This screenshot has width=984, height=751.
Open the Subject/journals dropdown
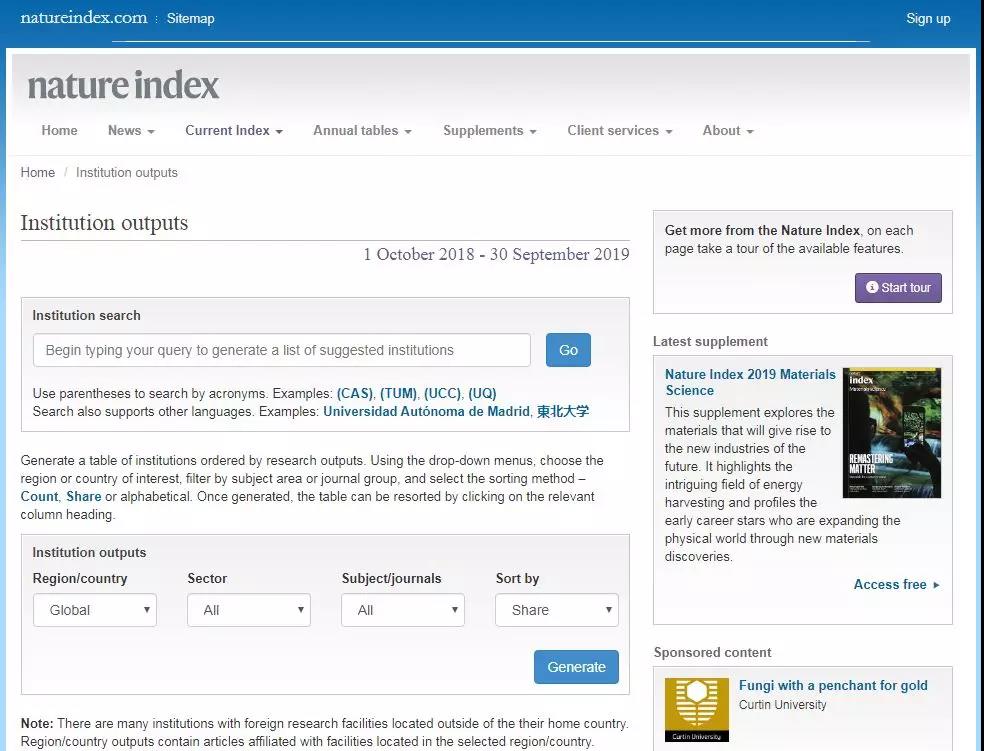click(402, 610)
